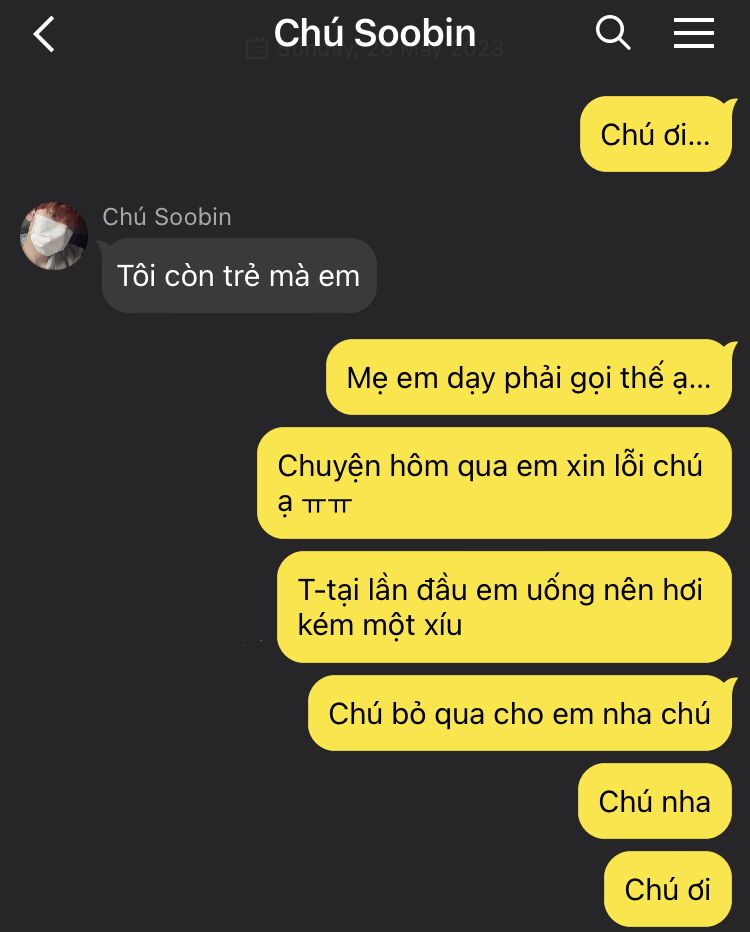Tap the faded Sunday date header text

click(x=390, y=49)
